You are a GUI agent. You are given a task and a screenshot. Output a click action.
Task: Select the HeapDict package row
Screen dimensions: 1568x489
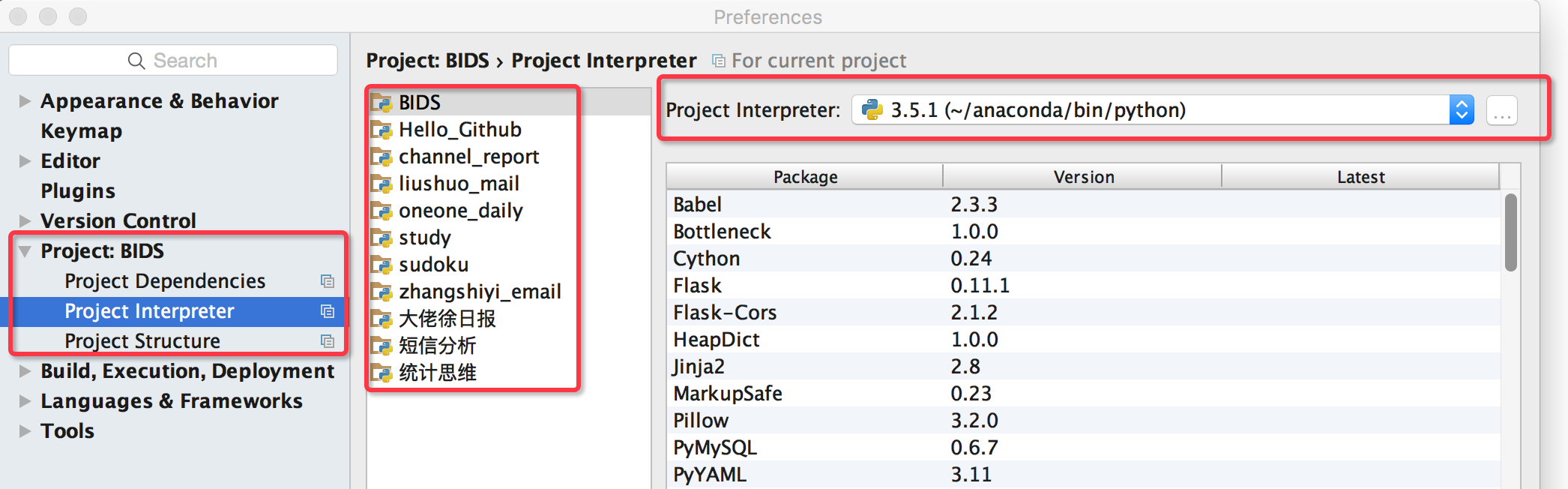point(1083,340)
